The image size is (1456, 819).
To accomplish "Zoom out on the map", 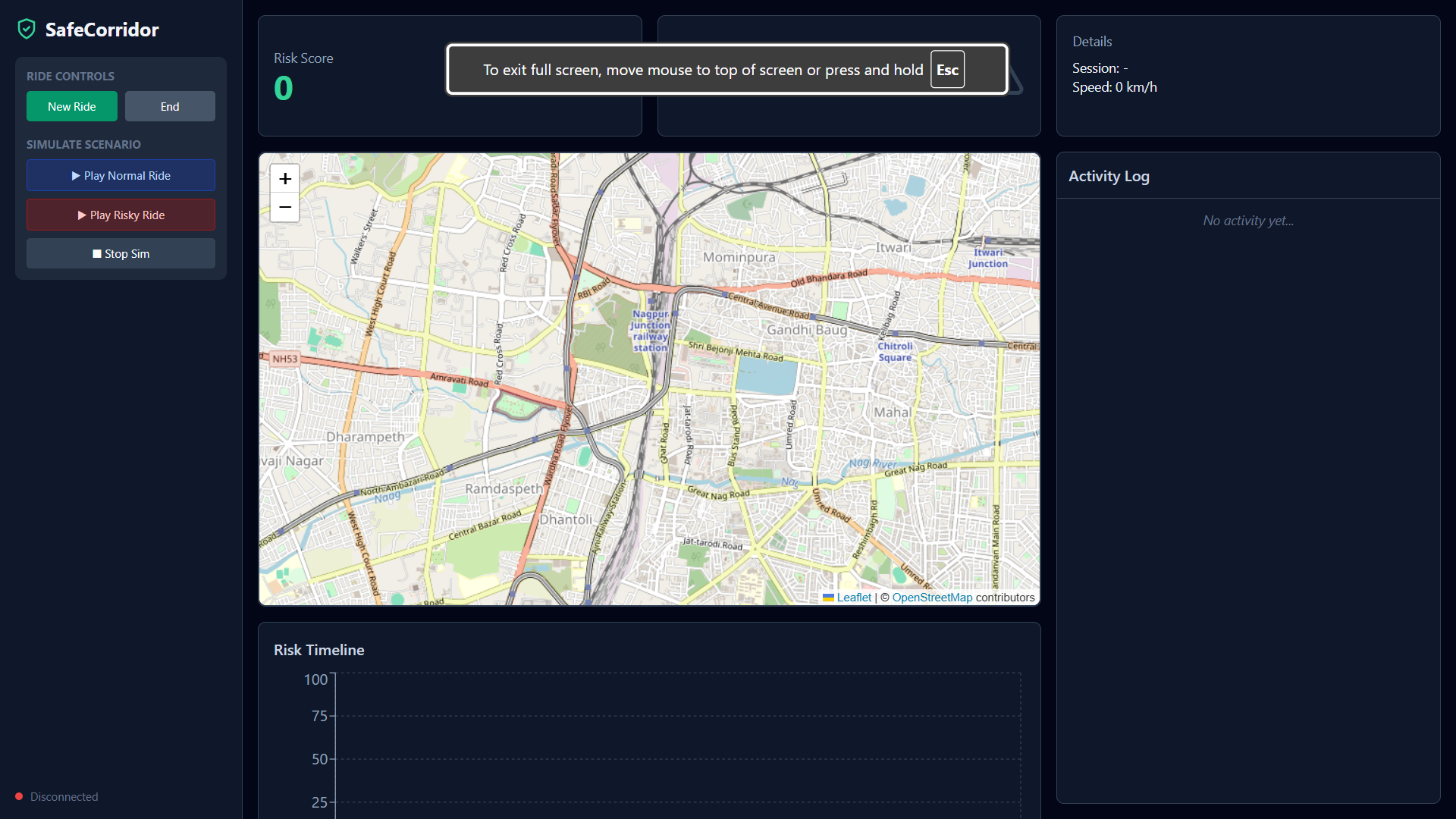I will coord(284,207).
